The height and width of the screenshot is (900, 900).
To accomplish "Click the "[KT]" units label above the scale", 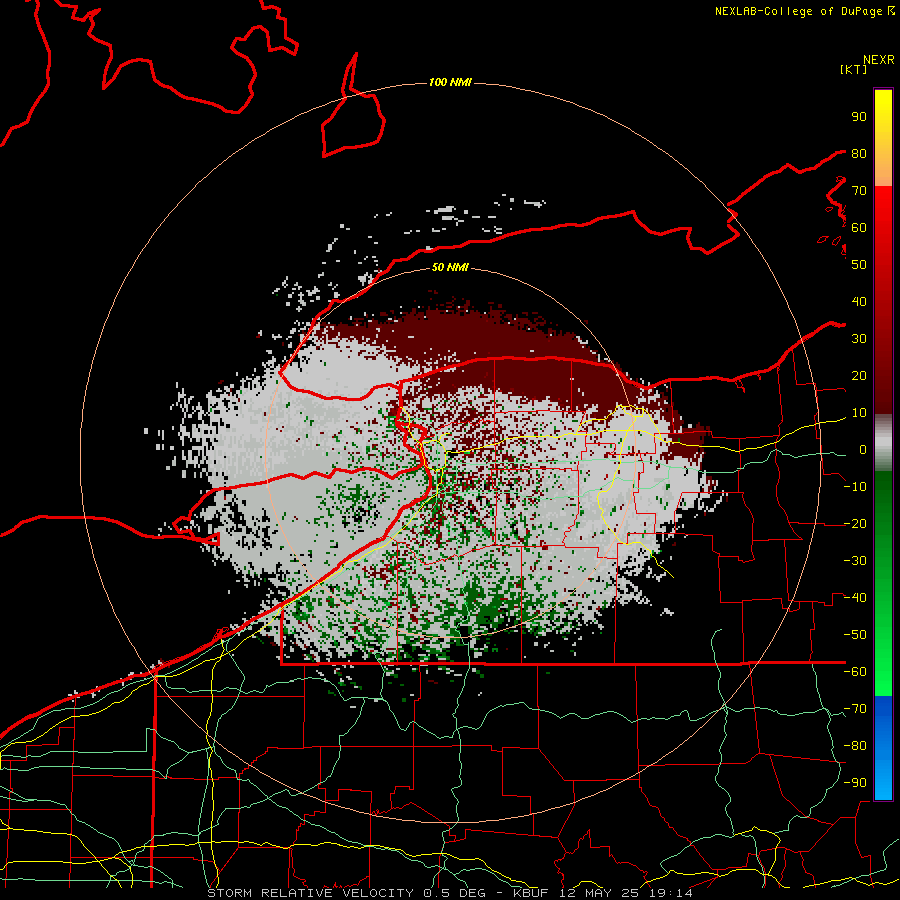I will [853, 69].
